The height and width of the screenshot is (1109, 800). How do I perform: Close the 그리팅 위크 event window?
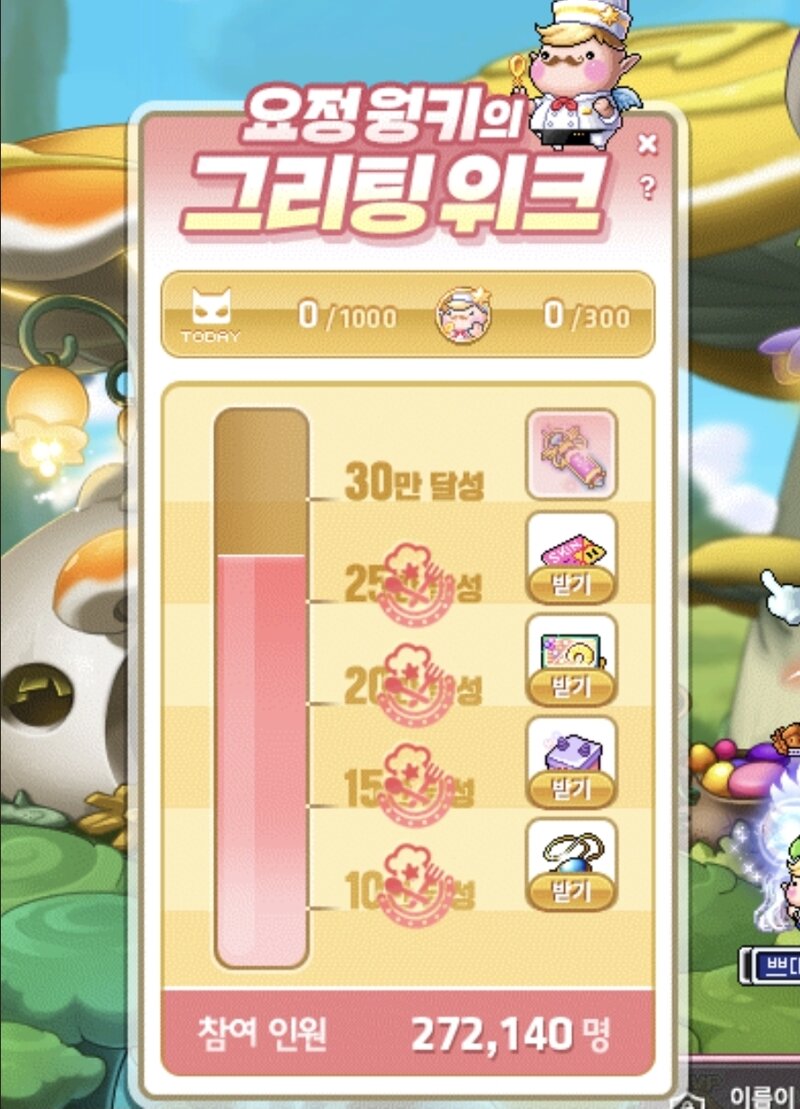(647, 144)
